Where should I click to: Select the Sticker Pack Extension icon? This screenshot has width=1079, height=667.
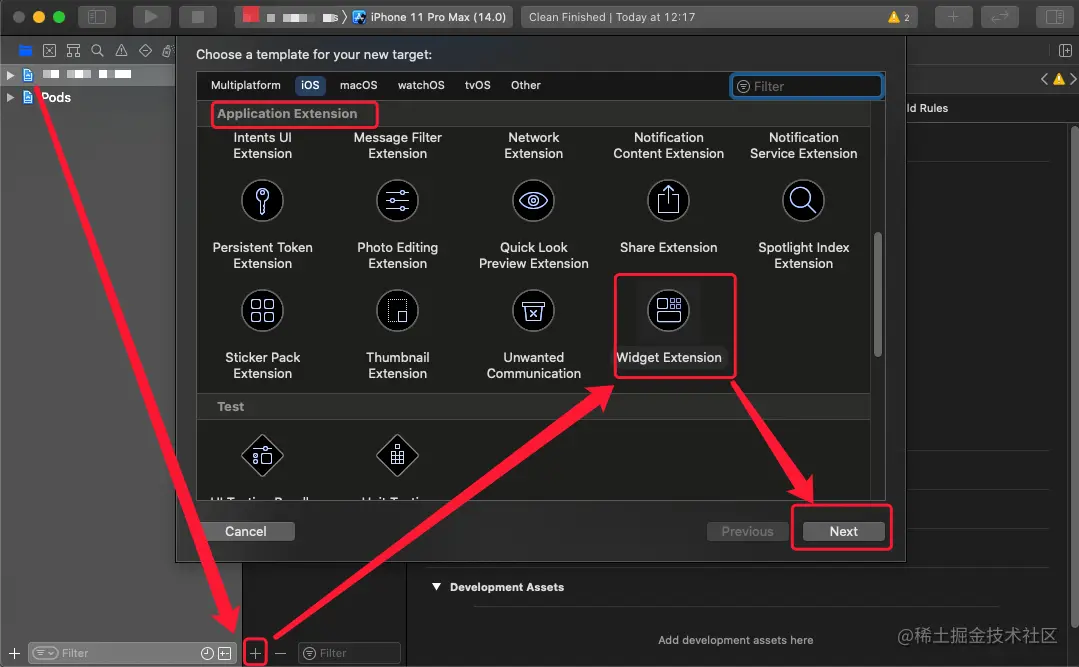tap(262, 310)
